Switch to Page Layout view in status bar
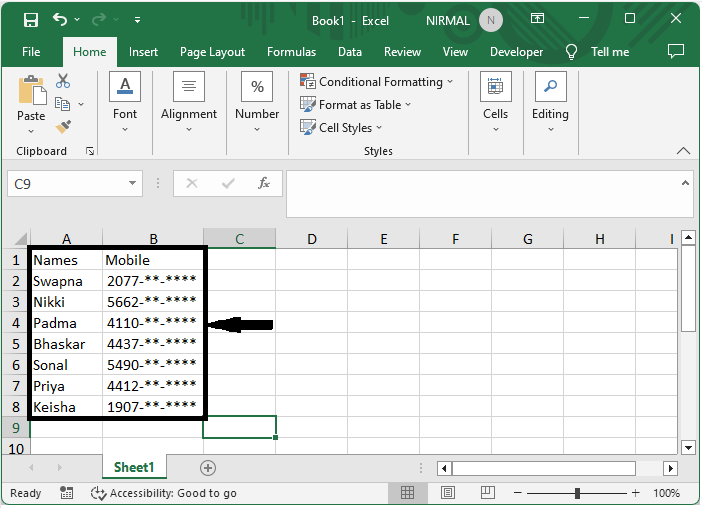Viewport: 702px width, 508px height. coord(450,493)
